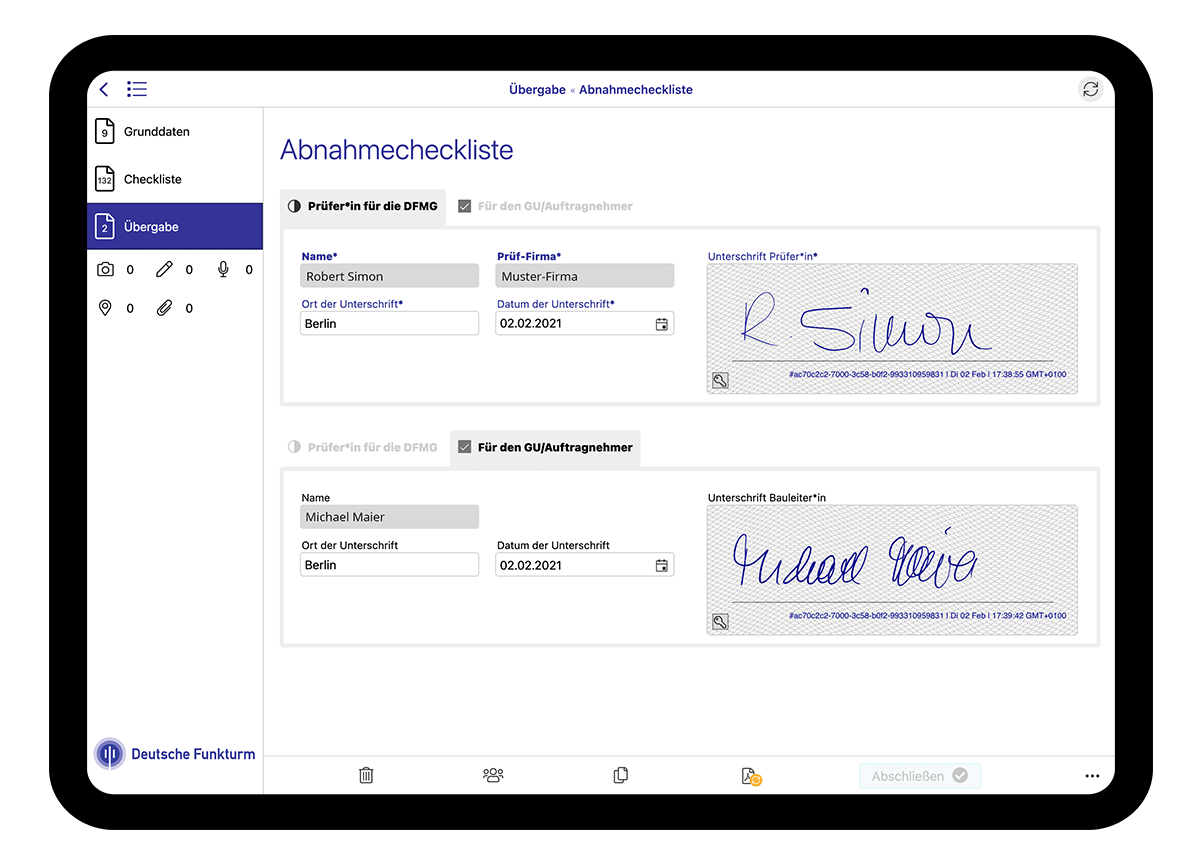Click the Deutsche Funkturm logo
Screen dimensions: 1200x860
tap(175, 754)
